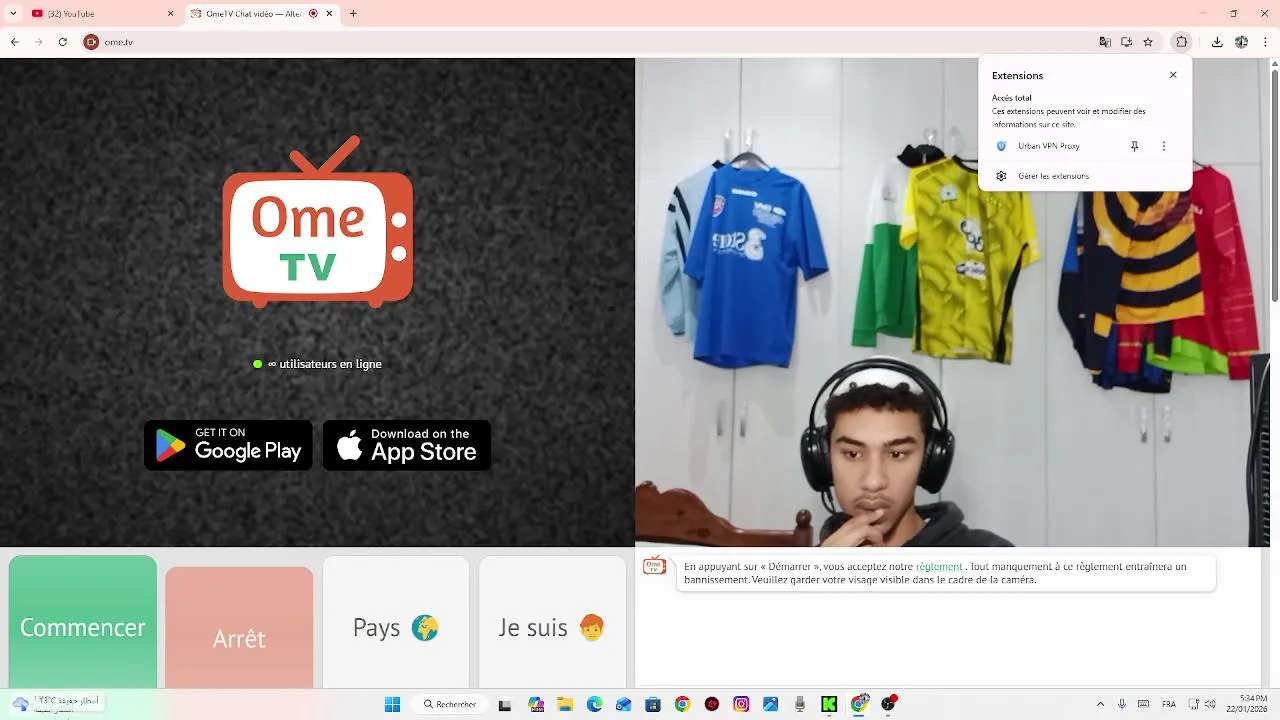Open more options for Urban VPN Proxy
Viewport: 1280px width, 720px height.
tap(1163, 146)
